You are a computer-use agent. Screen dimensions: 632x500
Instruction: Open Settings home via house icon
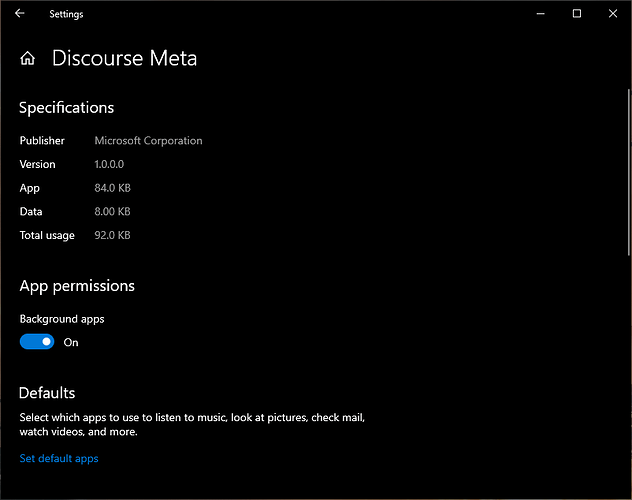pyautogui.click(x=27, y=58)
